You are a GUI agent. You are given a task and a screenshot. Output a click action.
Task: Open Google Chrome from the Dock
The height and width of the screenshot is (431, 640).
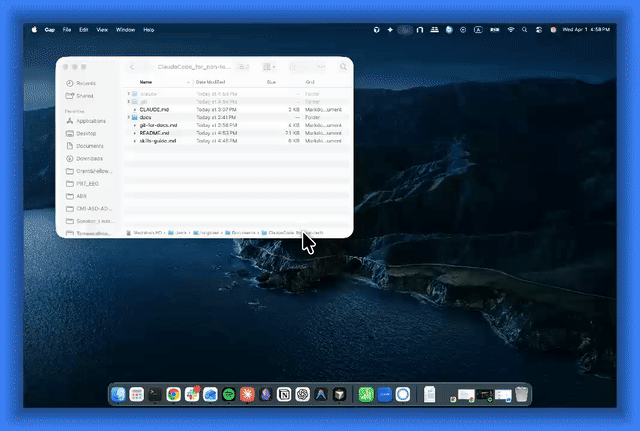173,394
